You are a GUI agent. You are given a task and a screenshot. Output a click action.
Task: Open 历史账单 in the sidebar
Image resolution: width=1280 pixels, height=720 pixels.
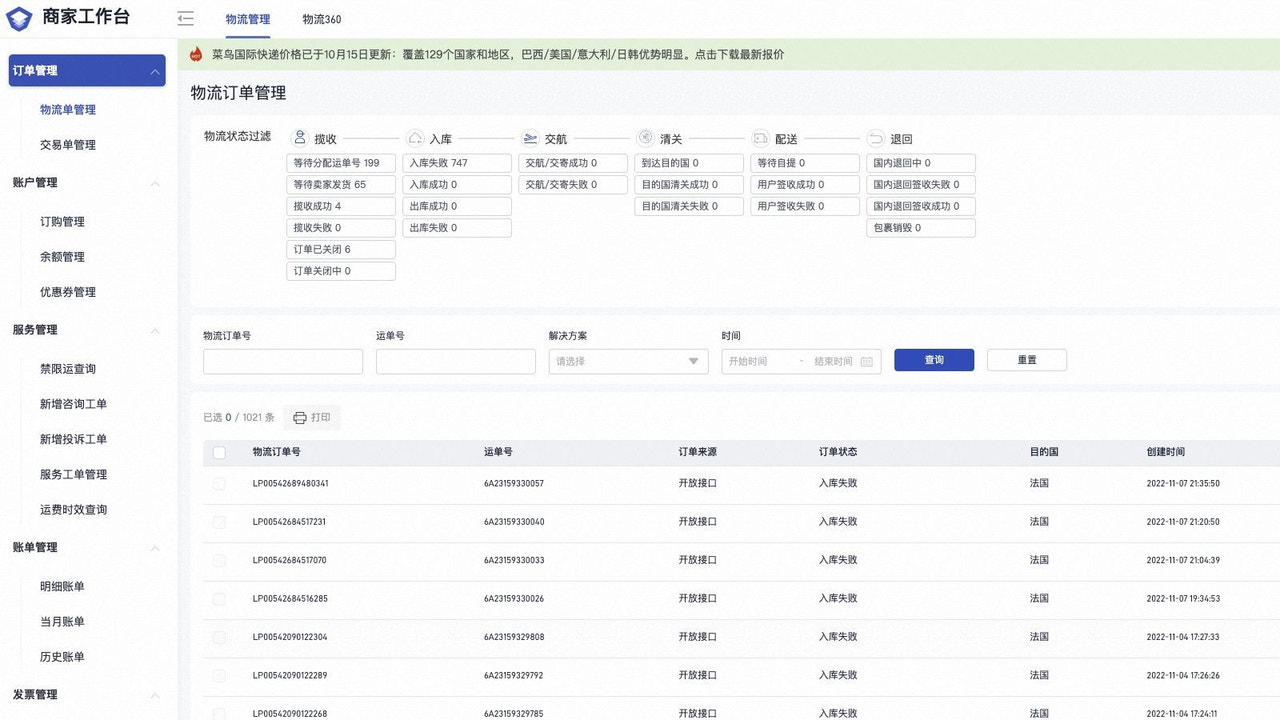click(62, 657)
